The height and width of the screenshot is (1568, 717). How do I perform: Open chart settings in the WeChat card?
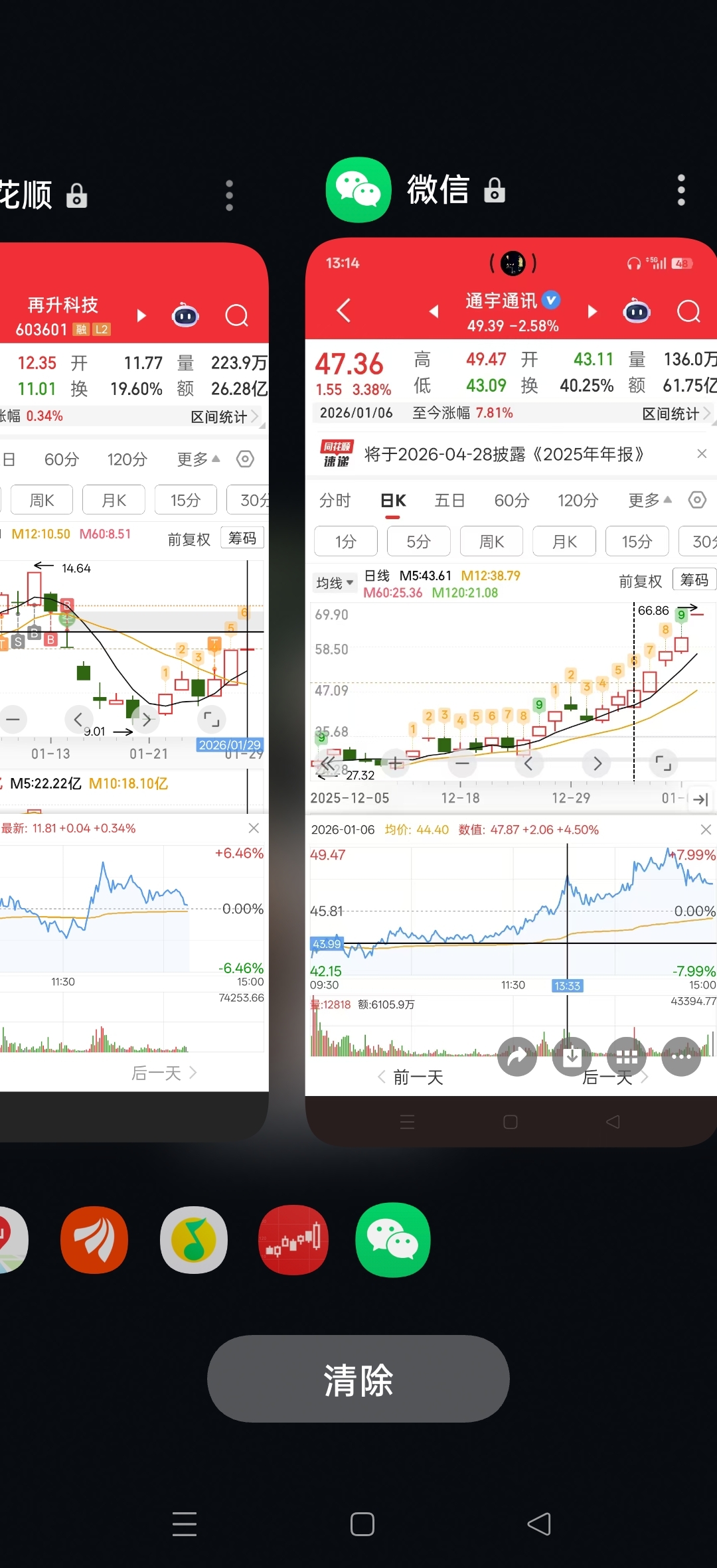697,500
